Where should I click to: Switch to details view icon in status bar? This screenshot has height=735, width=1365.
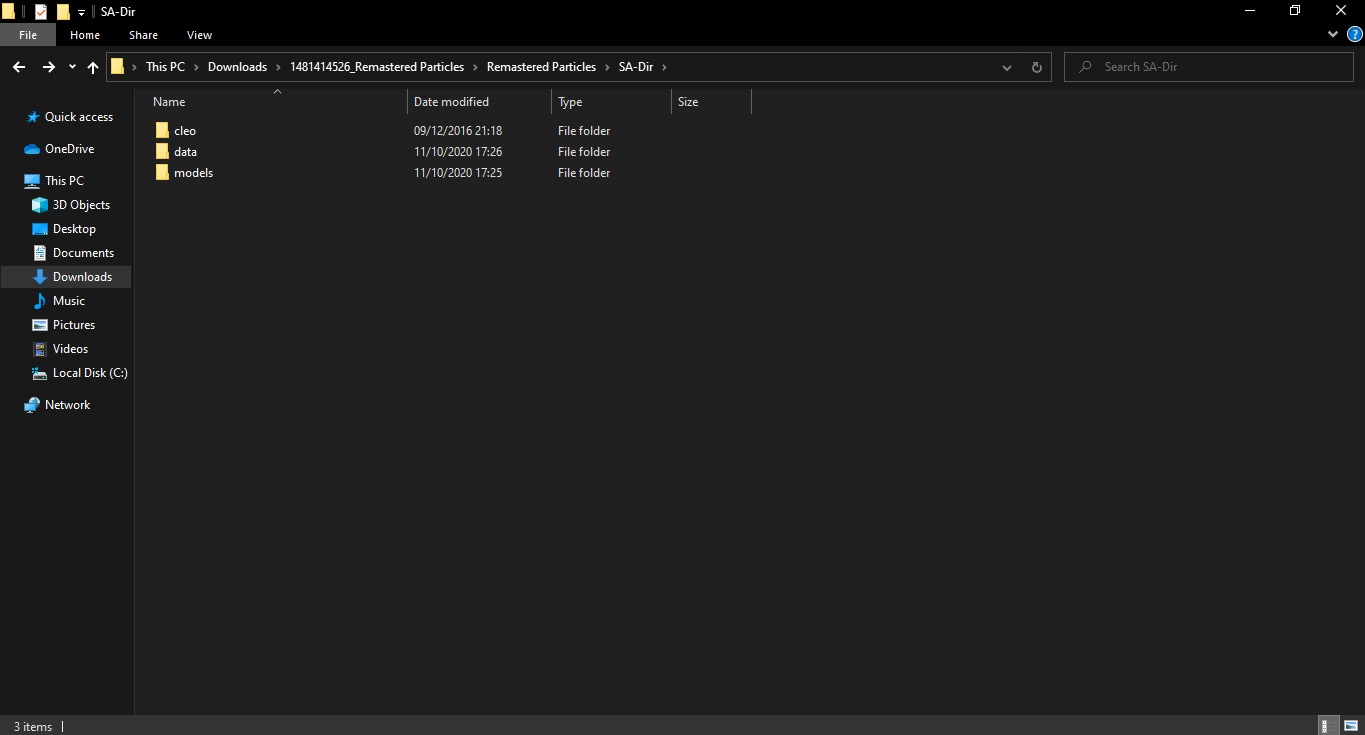(1329, 726)
